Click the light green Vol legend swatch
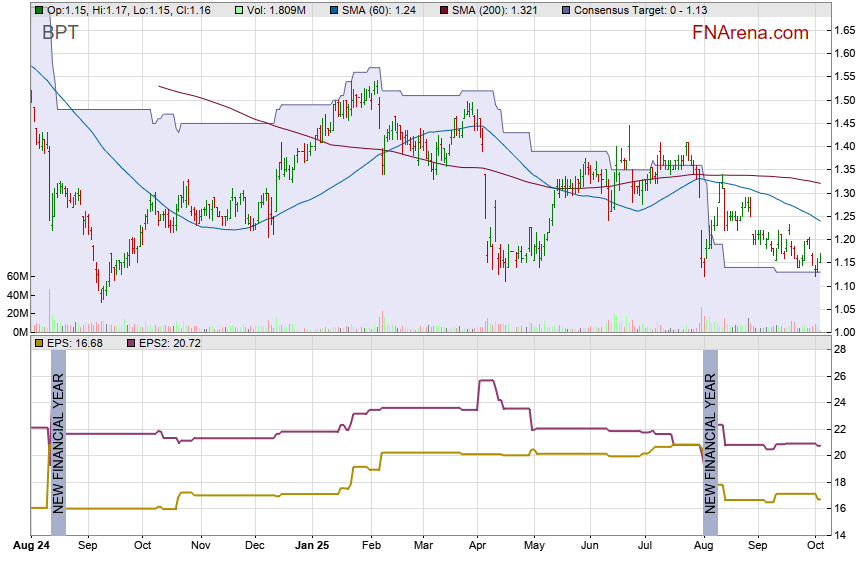Screen dimensions: 859x566 click(238, 10)
